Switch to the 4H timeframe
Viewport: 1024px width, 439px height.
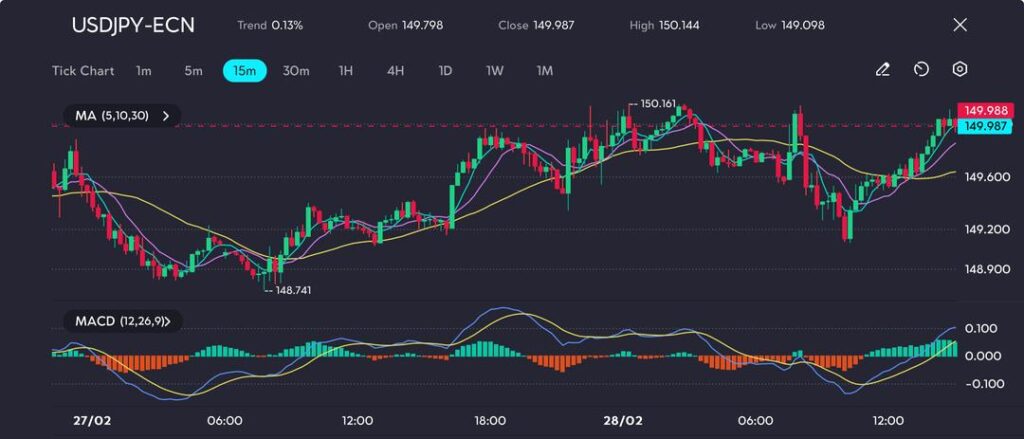coord(395,71)
